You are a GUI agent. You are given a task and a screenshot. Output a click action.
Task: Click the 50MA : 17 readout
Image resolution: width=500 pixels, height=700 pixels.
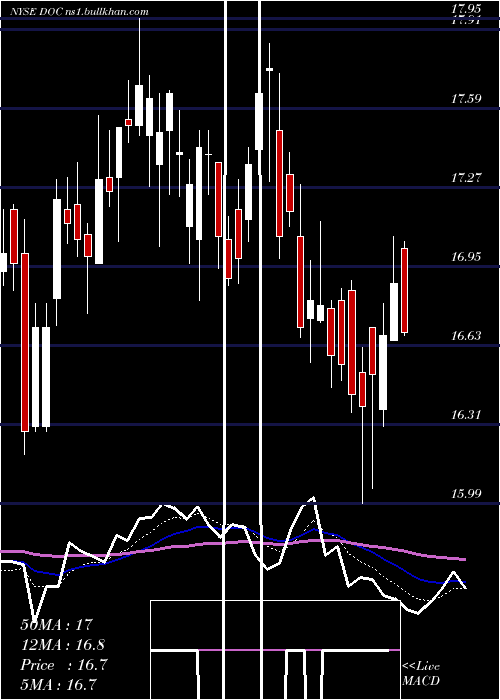[56, 625]
